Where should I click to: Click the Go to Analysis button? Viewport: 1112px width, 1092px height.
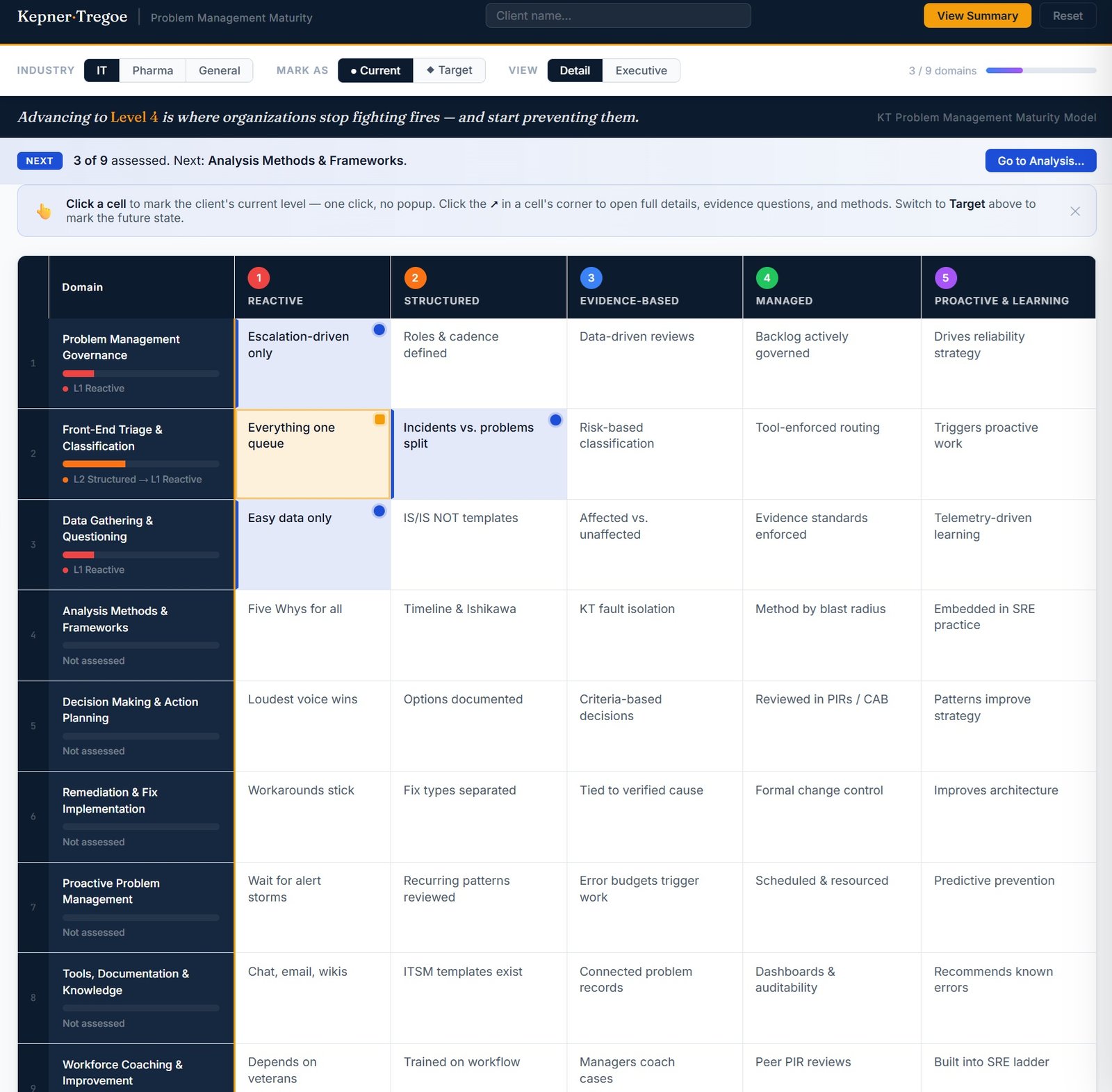click(1040, 161)
